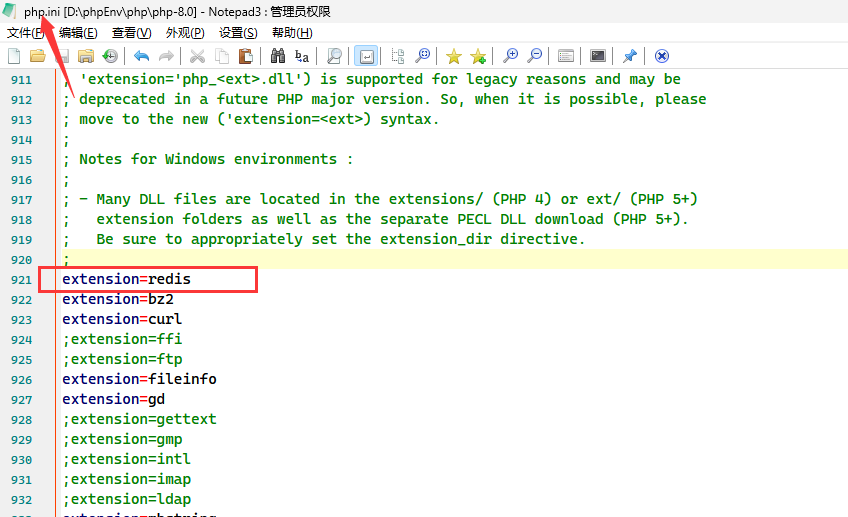848x517 pixels.
Task: Click on the extension=redis line
Action: pyautogui.click(x=126, y=279)
